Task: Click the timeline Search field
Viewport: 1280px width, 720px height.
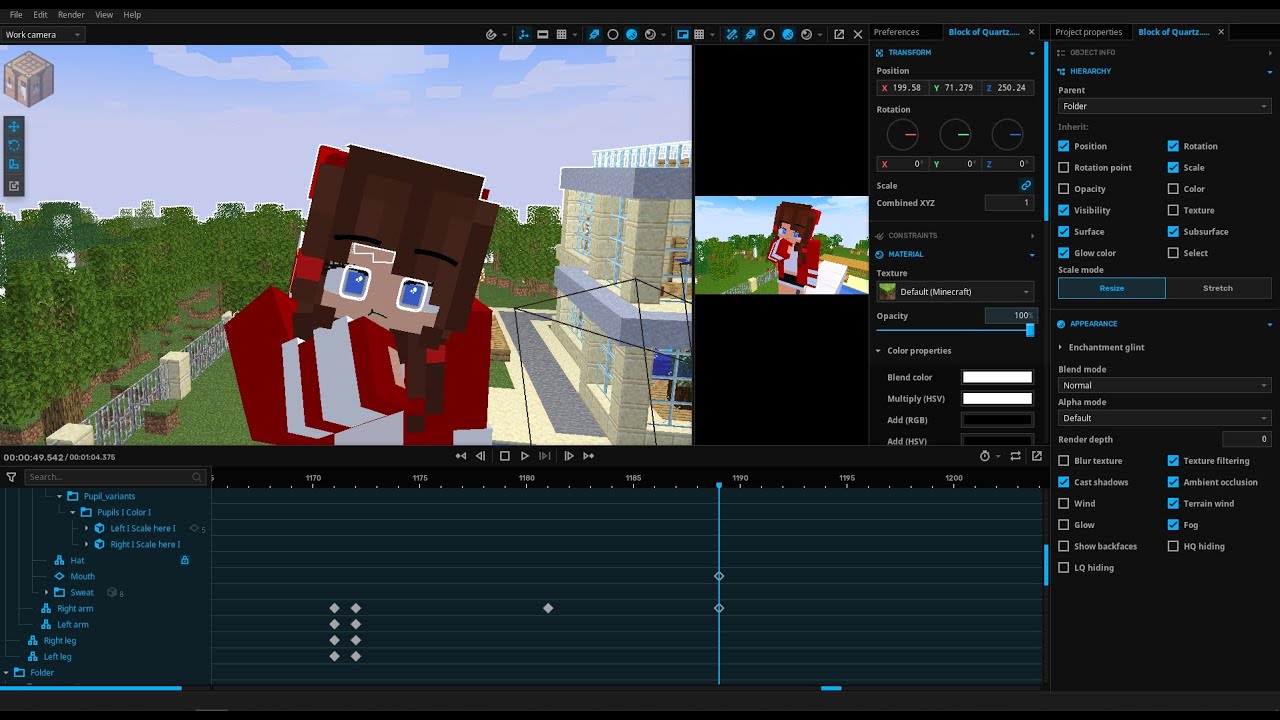Action: 116,477
